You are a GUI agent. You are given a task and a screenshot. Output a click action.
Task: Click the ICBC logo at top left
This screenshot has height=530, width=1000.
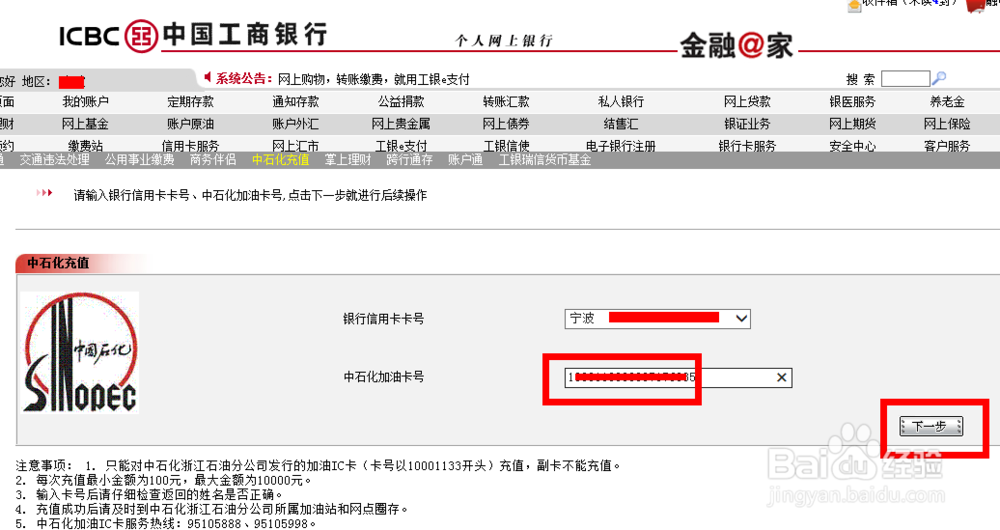[x=193, y=35]
